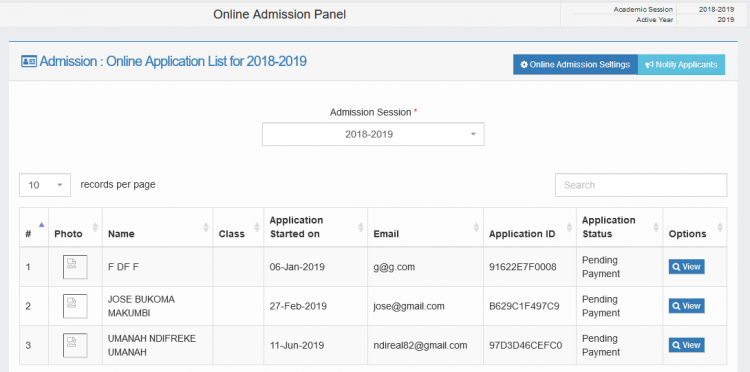Viewport: 750px width, 372px height.
Task: Sort by Application Started on column
Action: click(316, 227)
